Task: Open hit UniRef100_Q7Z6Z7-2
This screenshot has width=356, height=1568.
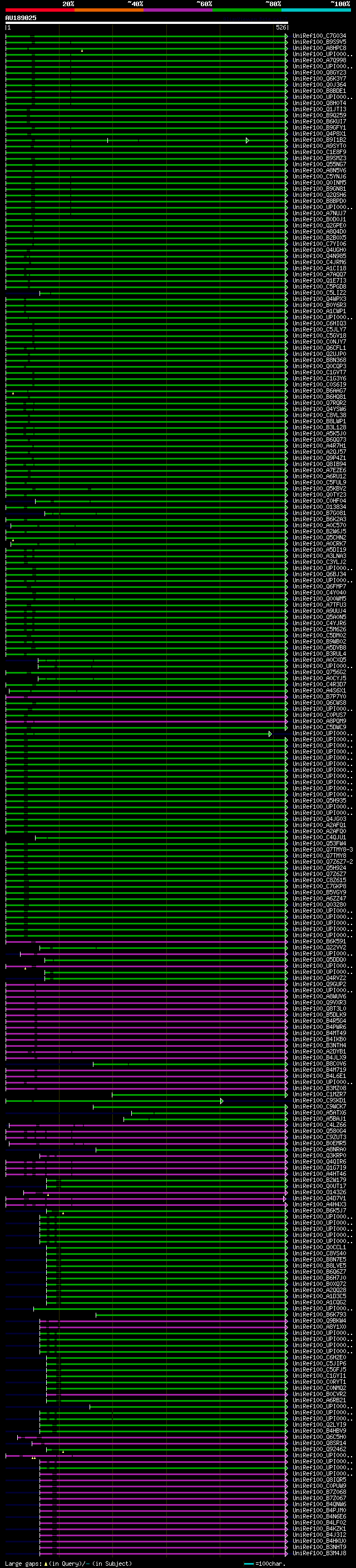Action: tap(323, 862)
